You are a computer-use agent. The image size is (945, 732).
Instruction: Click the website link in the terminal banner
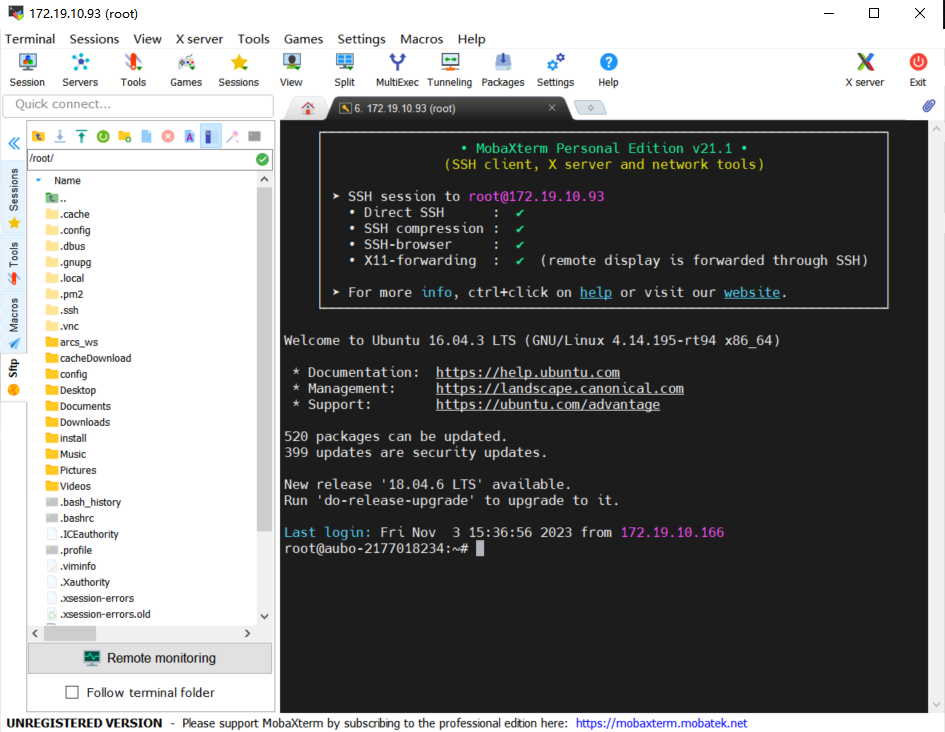click(752, 293)
